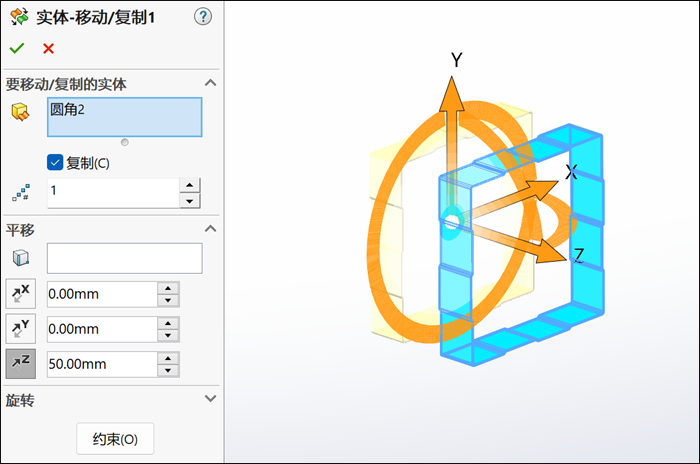This screenshot has height=464, width=700.
Task: Click the copy count field showing 1
Action: point(113,193)
